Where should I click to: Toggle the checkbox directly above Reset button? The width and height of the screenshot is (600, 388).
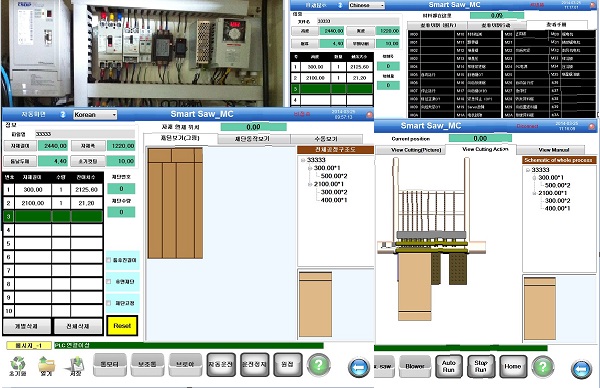(109, 303)
